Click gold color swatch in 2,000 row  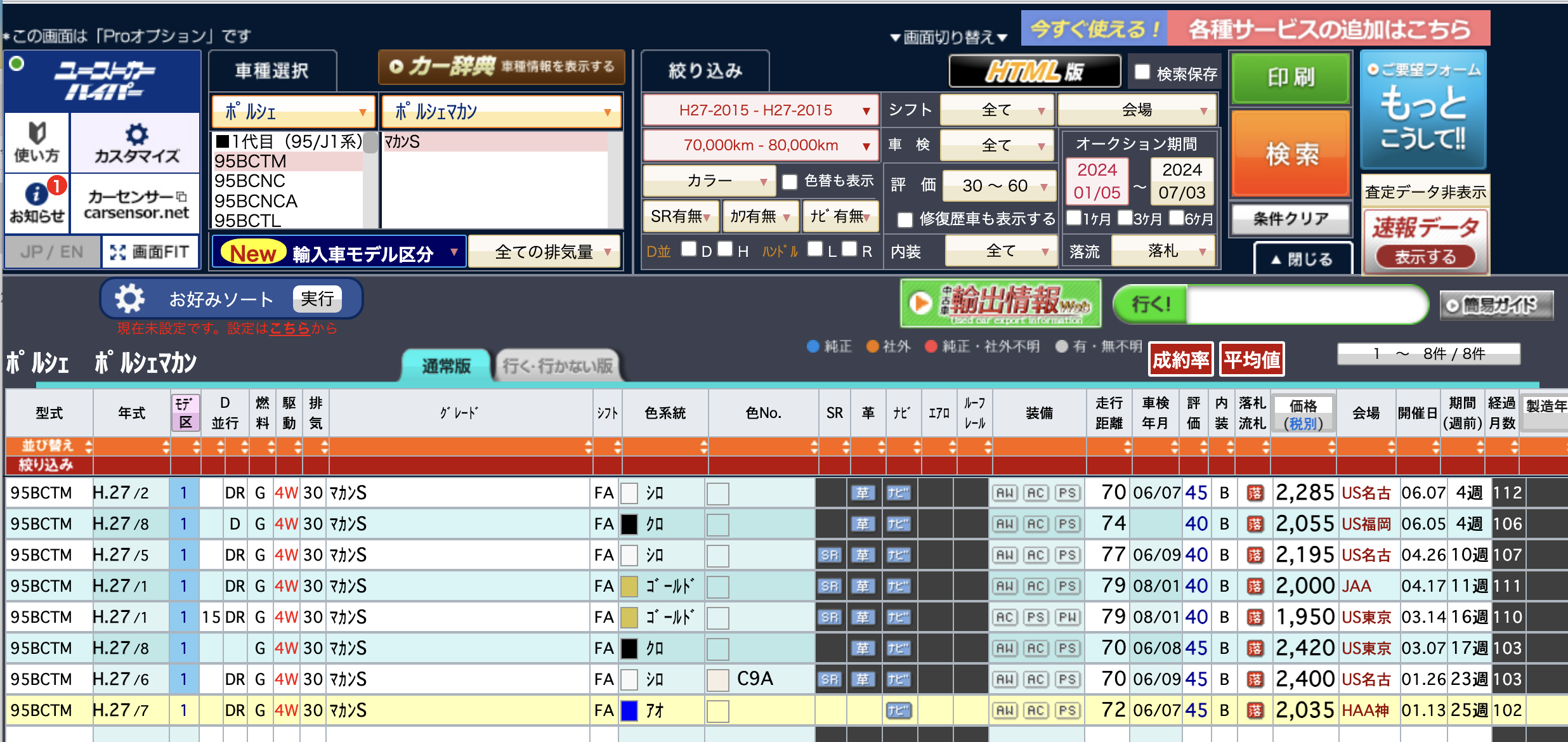coord(629,587)
